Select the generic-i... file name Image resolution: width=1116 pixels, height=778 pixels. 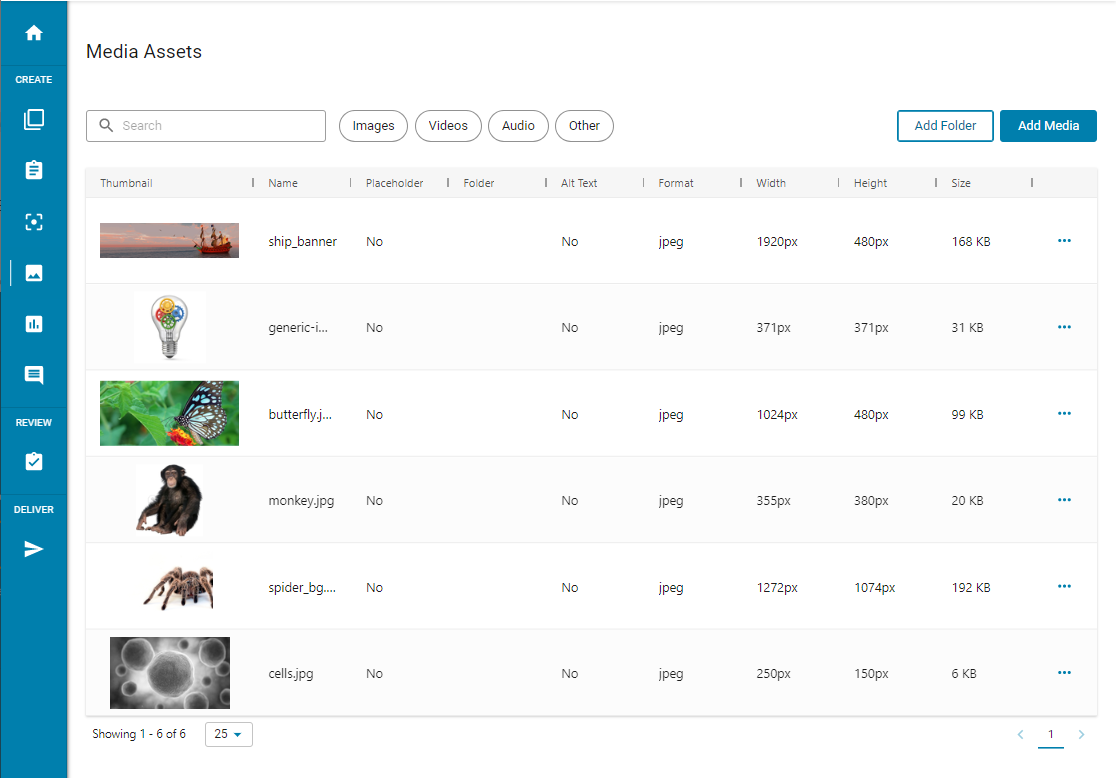(x=298, y=327)
